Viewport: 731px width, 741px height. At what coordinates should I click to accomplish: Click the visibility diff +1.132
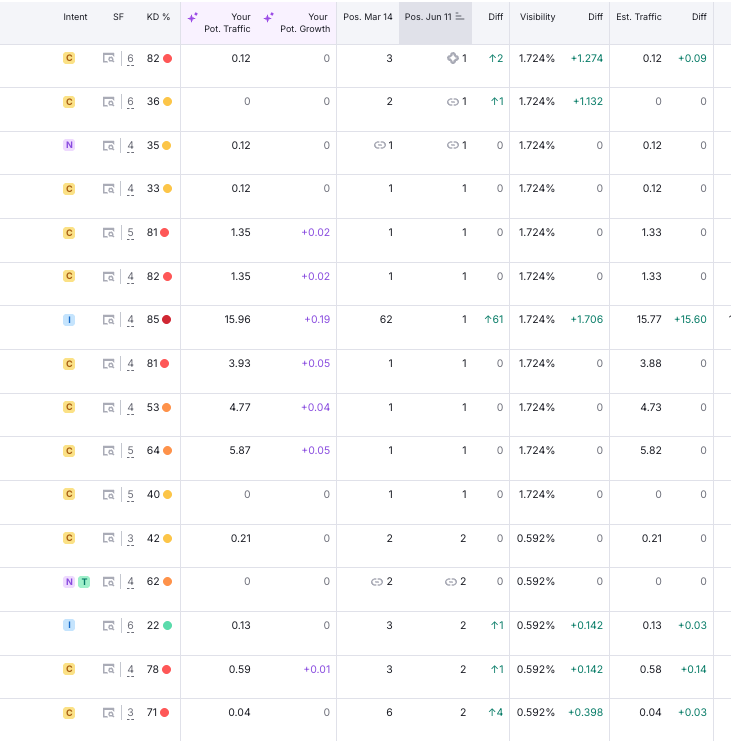tap(587, 102)
